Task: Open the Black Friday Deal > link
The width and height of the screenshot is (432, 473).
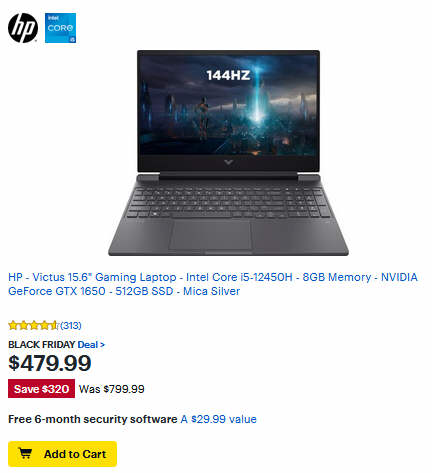Action: pyautogui.click(x=91, y=345)
